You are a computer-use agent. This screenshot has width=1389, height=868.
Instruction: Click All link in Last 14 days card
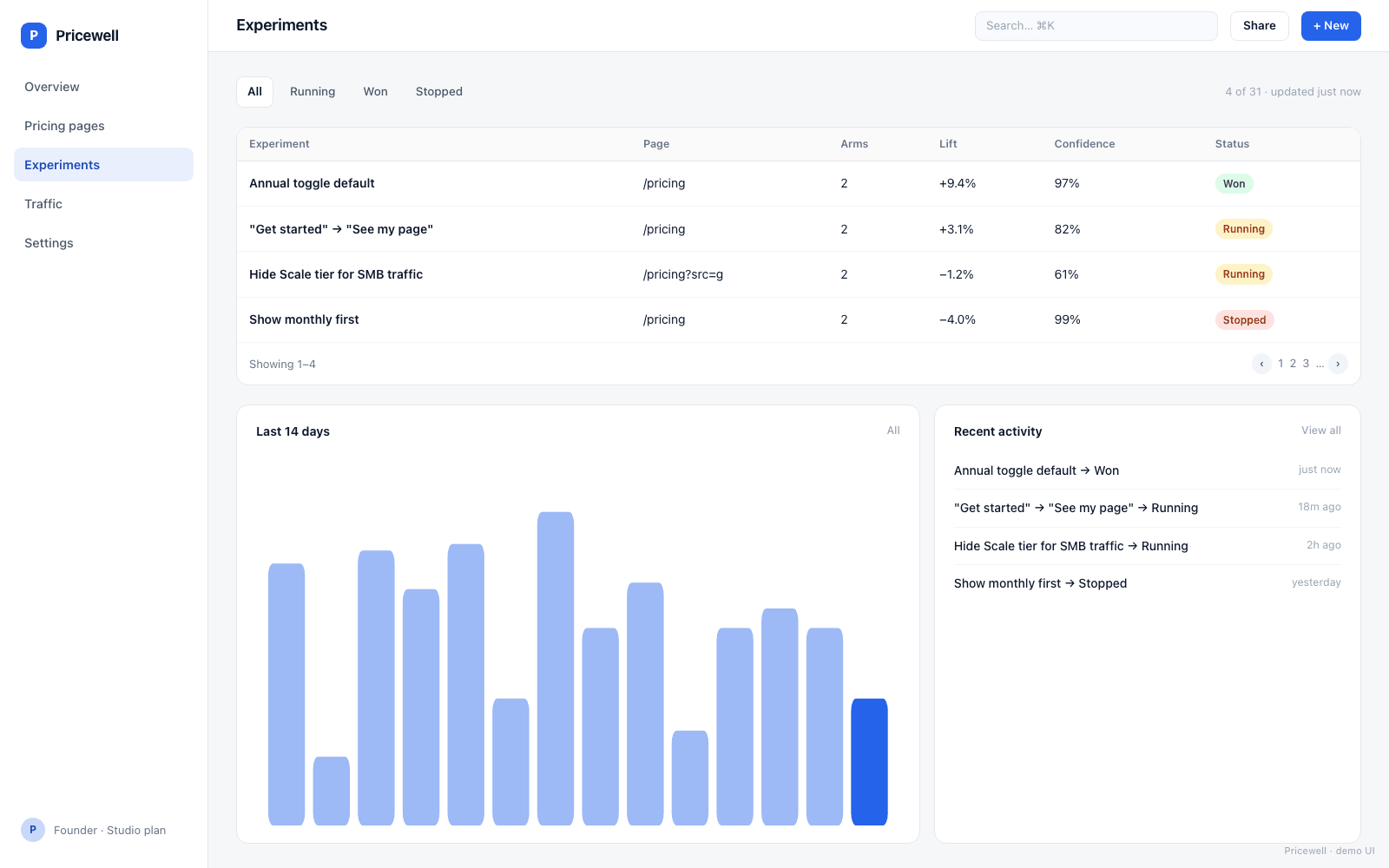893,431
